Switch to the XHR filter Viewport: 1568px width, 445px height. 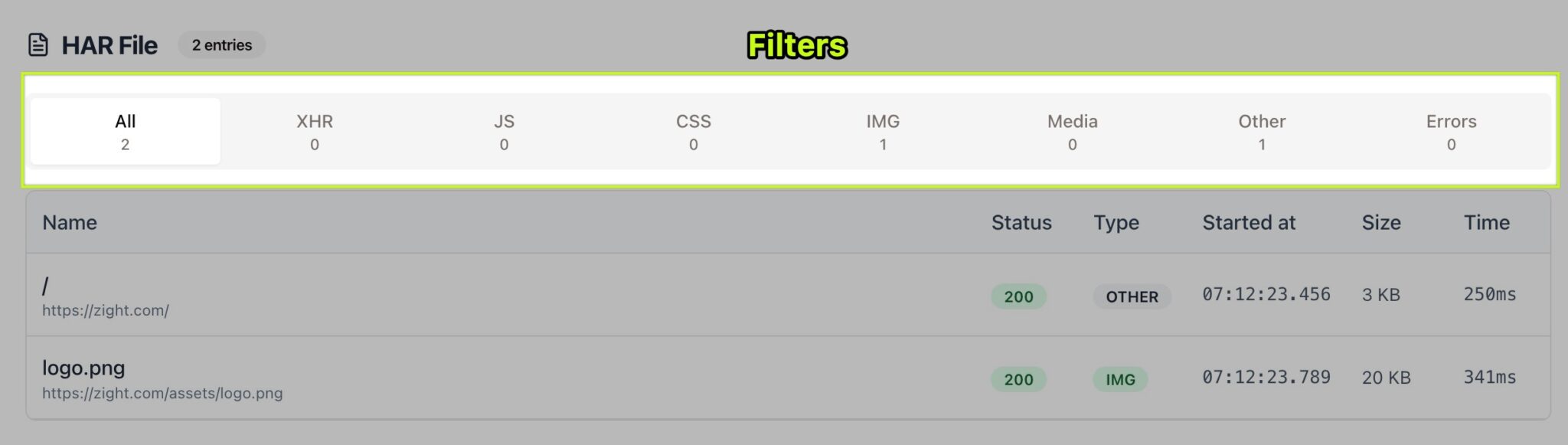[x=314, y=130]
